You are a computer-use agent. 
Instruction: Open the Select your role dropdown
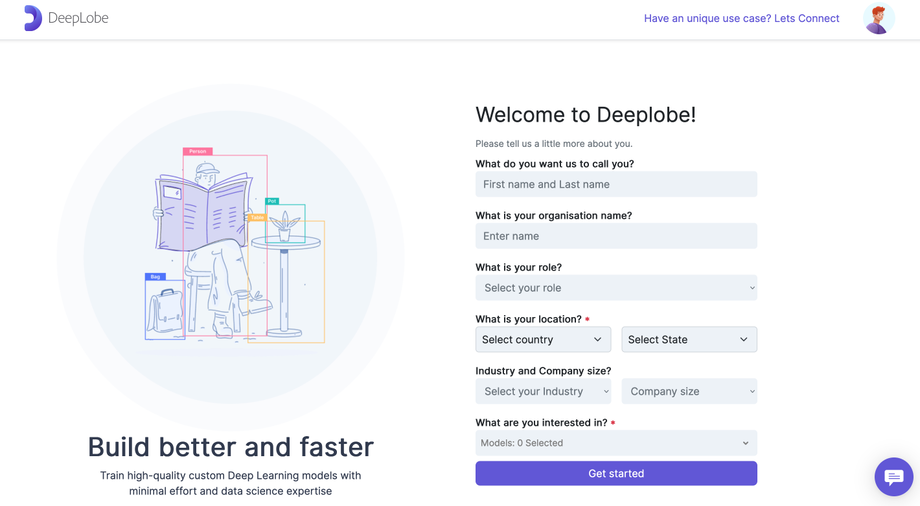(616, 288)
